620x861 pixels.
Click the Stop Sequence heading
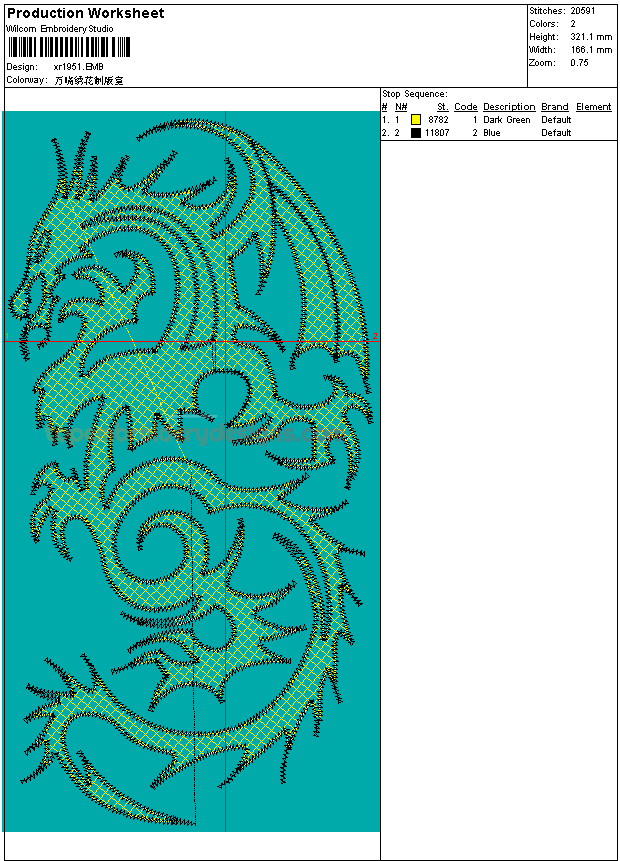tap(415, 94)
